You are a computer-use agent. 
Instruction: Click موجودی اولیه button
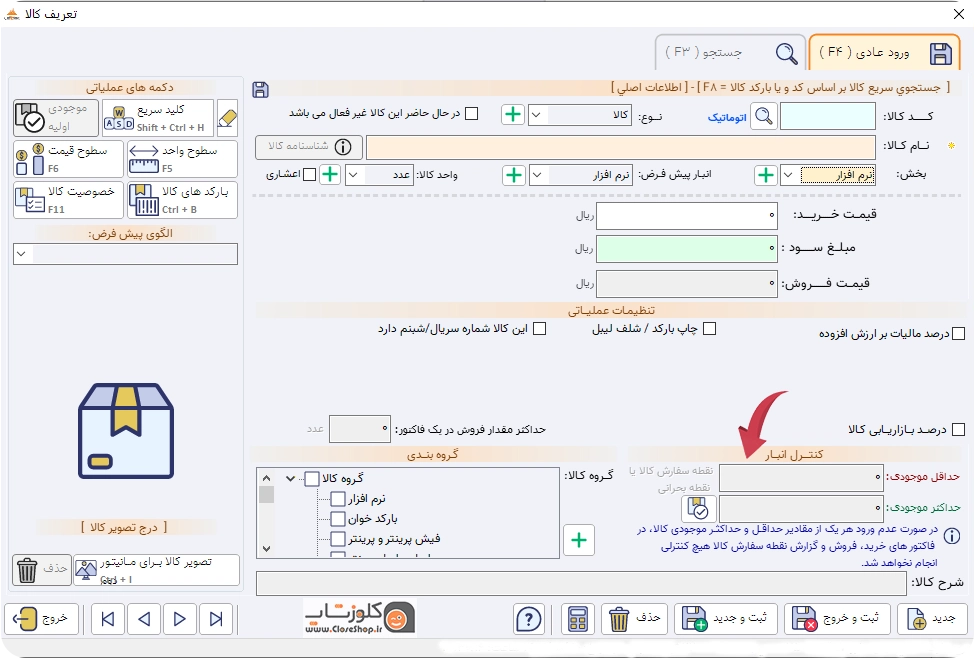click(56, 118)
